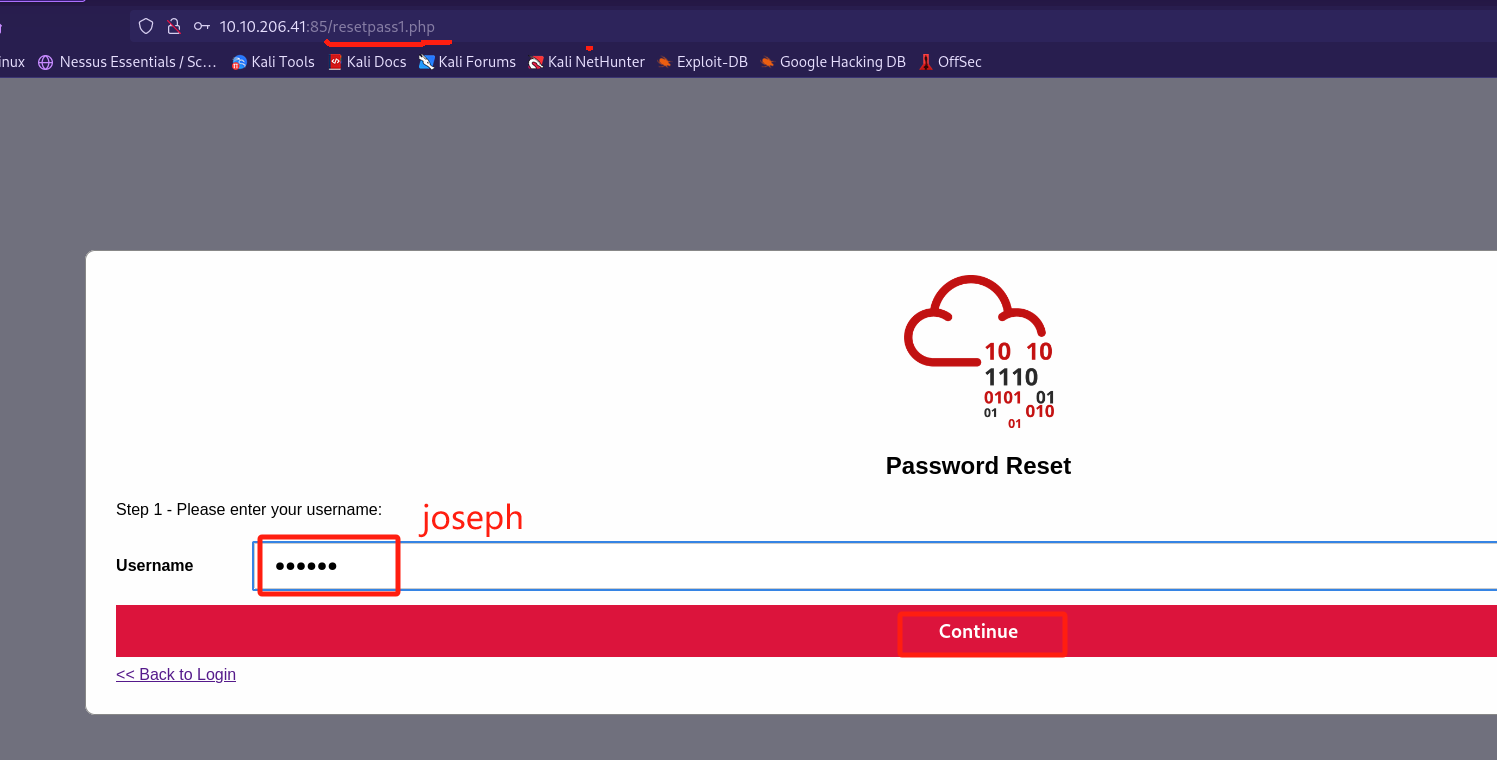The image size is (1497, 760).
Task: Click the Kali Forums bookmark icon
Action: [x=427, y=62]
